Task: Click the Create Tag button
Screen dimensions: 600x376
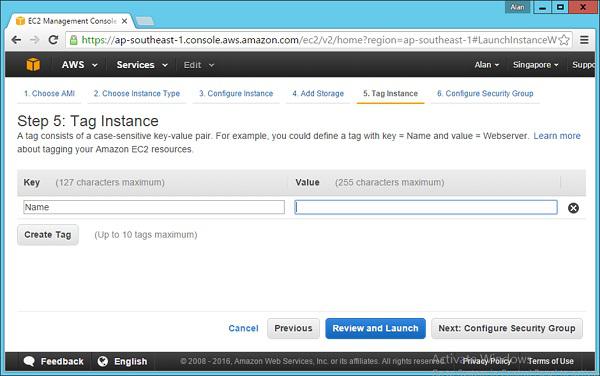Action: coord(48,234)
